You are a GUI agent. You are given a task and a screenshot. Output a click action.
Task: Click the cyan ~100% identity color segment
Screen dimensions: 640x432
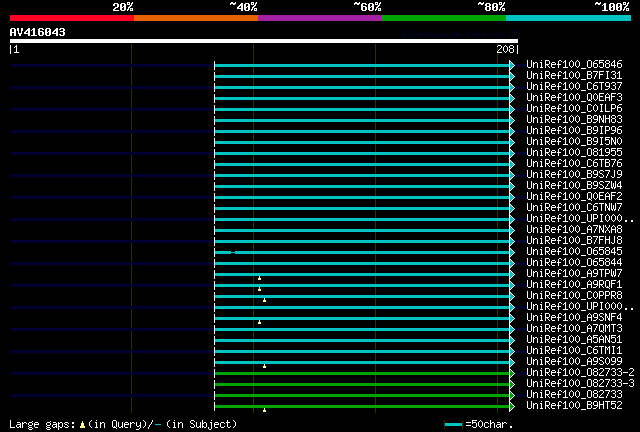(568, 18)
